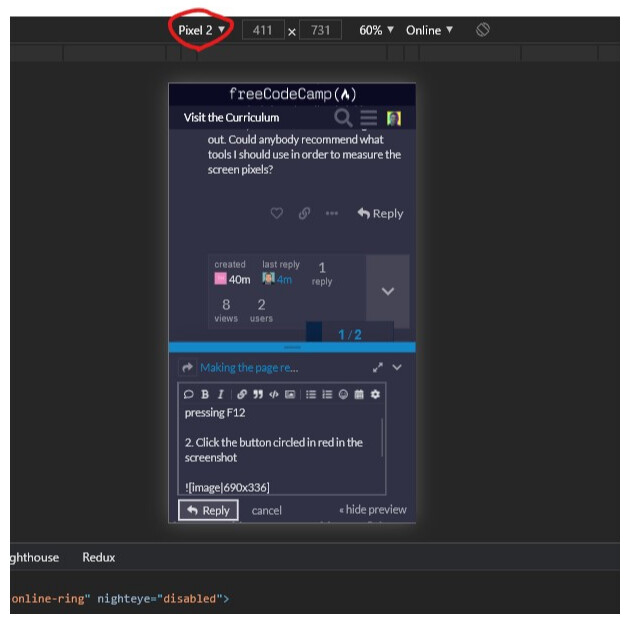
Task: Click the viewport width field showing 411
Action: tap(263, 30)
